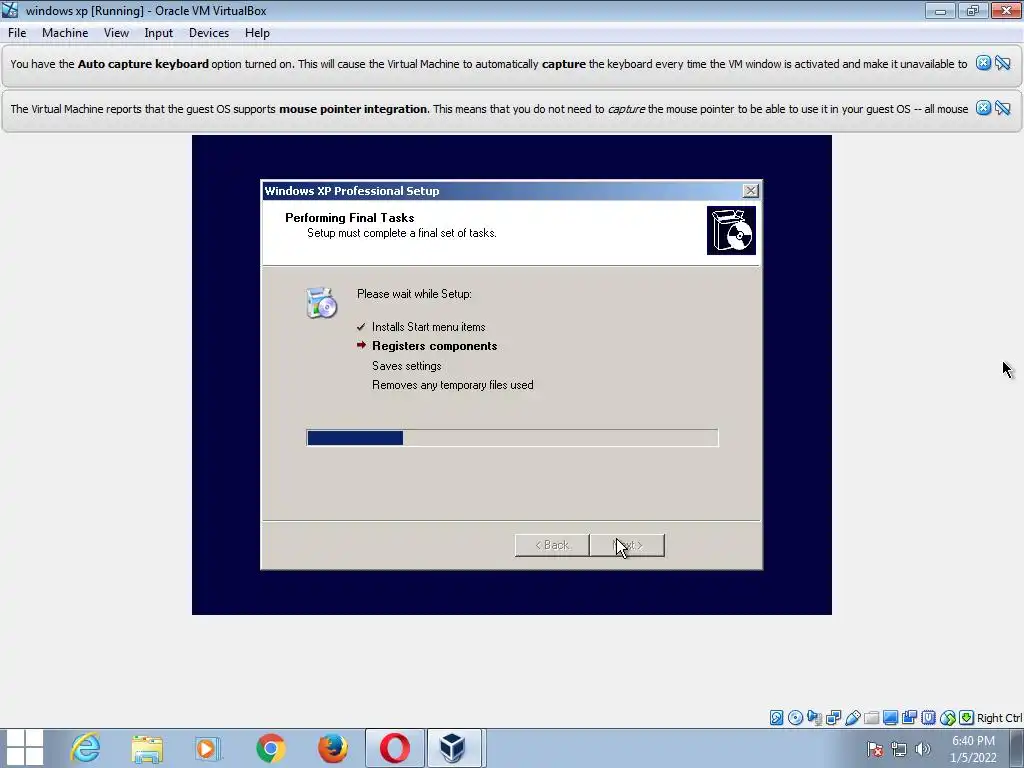This screenshot has width=1024, height=768.
Task: Click the mouse integration status icon
Action: click(948, 718)
